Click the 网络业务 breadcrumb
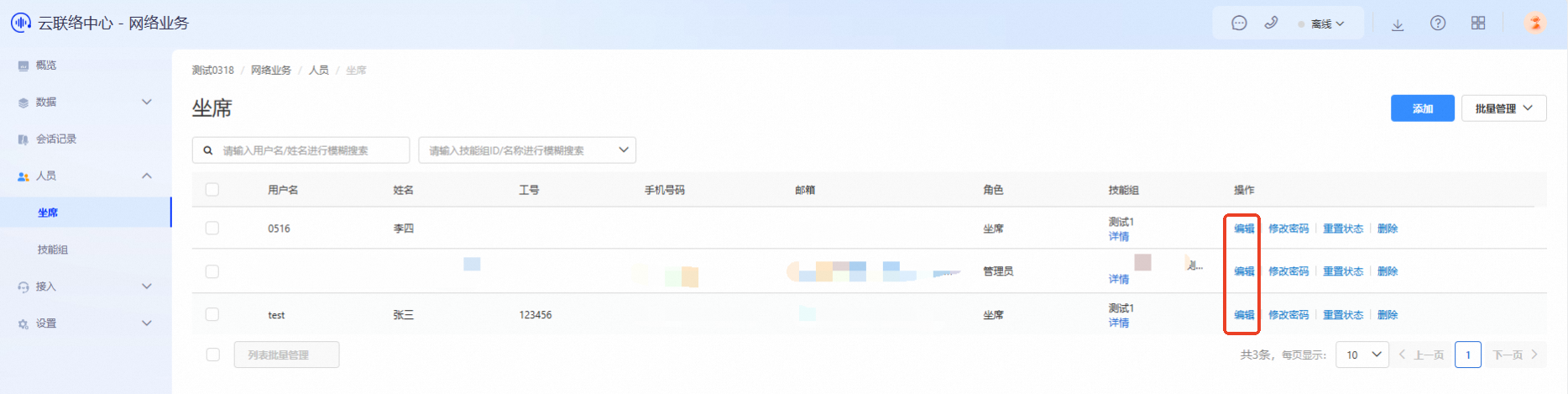Screen dimensions: 1568x394 pos(271,71)
